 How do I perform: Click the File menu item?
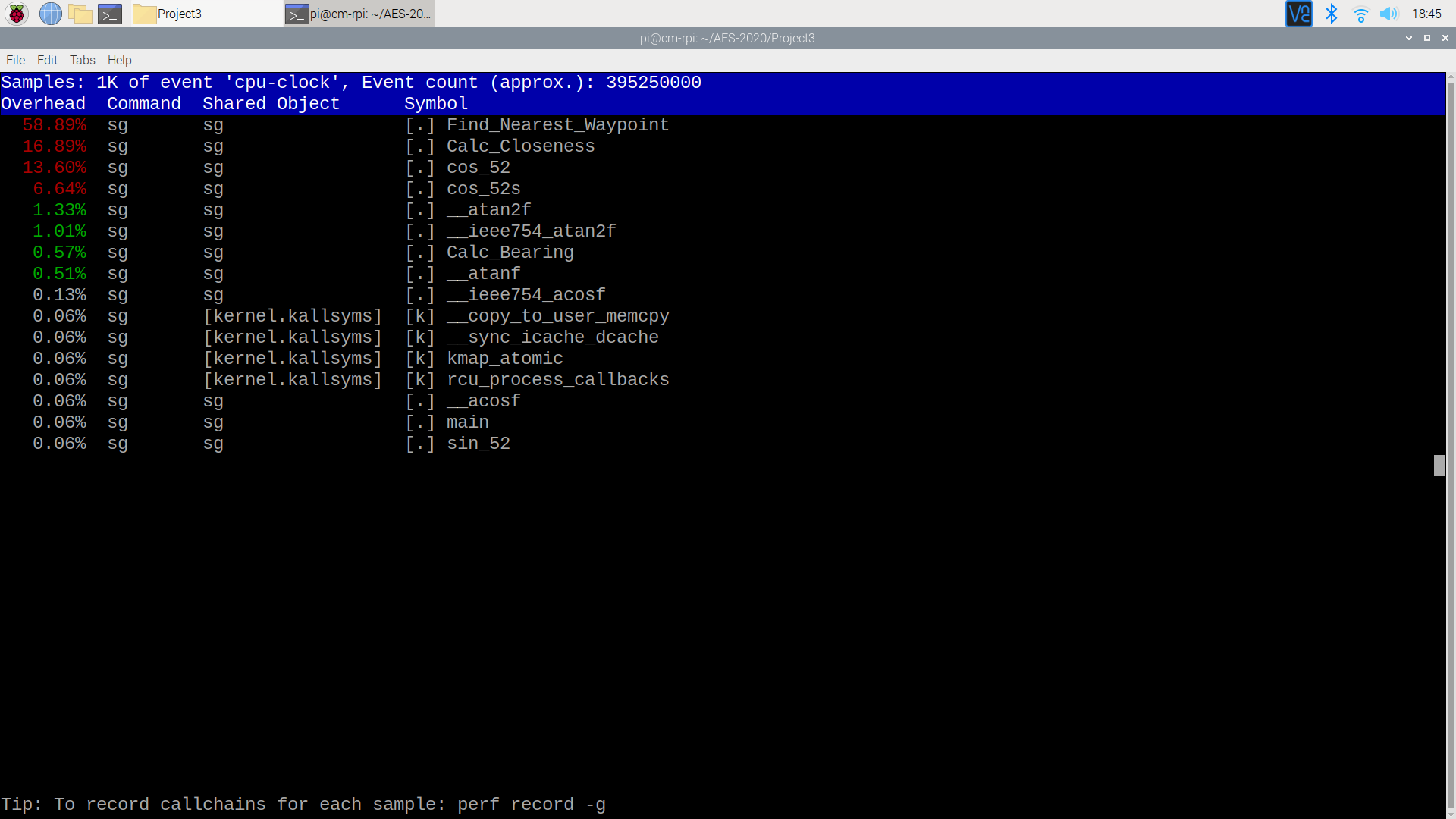pyautogui.click(x=15, y=60)
